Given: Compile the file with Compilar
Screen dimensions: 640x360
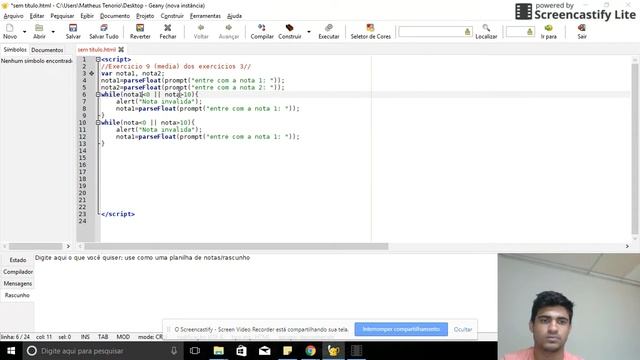Looking at the screenshot, I should tap(262, 31).
